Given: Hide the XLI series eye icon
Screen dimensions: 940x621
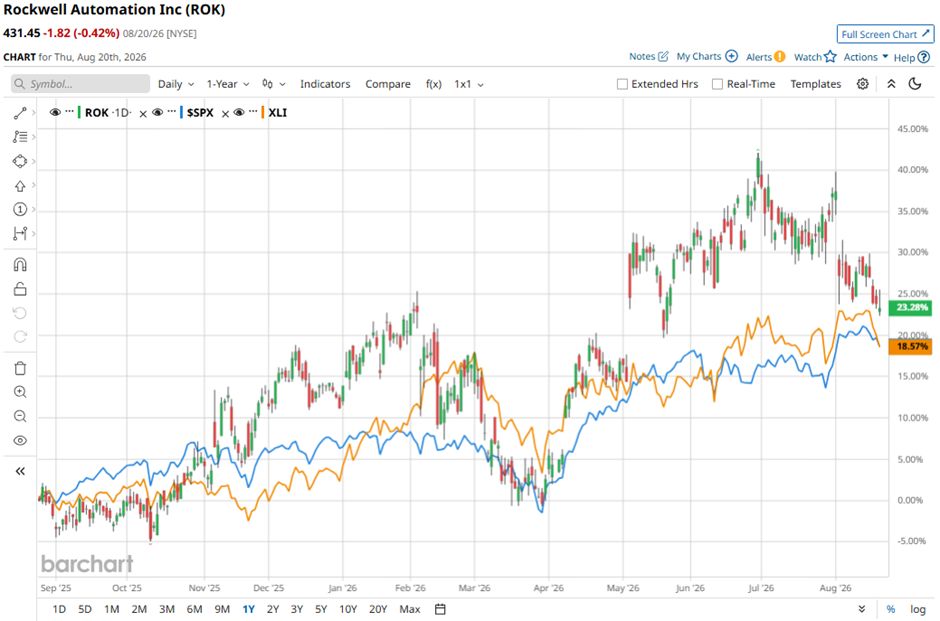Looking at the screenshot, I should click(x=239, y=113).
